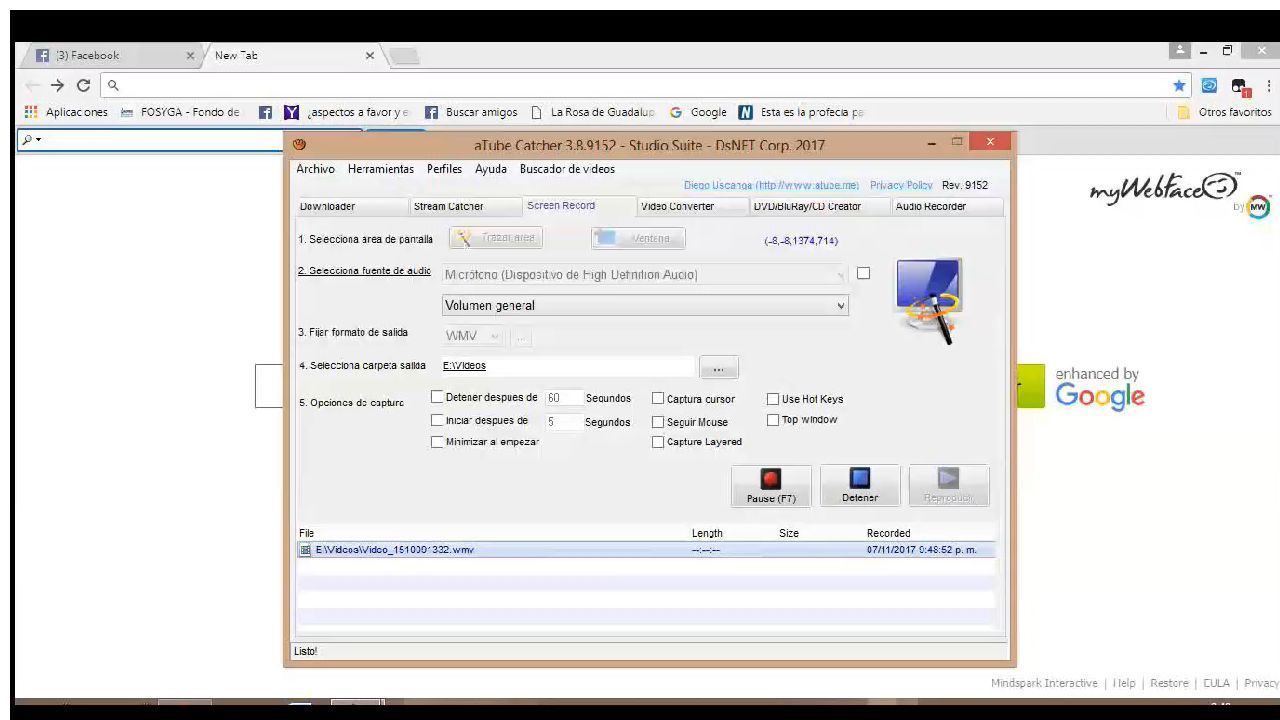Click the File column header

click(306, 533)
